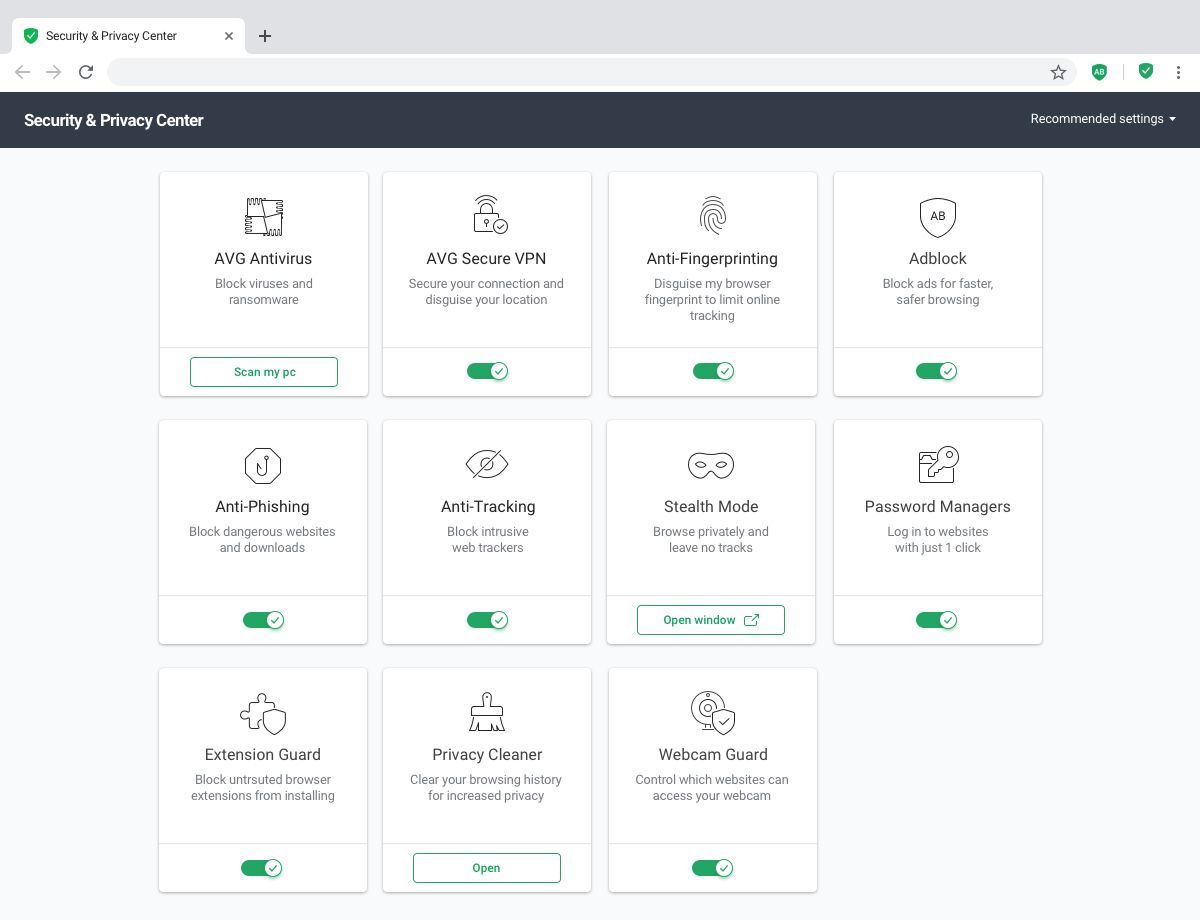
Task: Click 'Block viruses and ransomware' description
Action: point(264,292)
